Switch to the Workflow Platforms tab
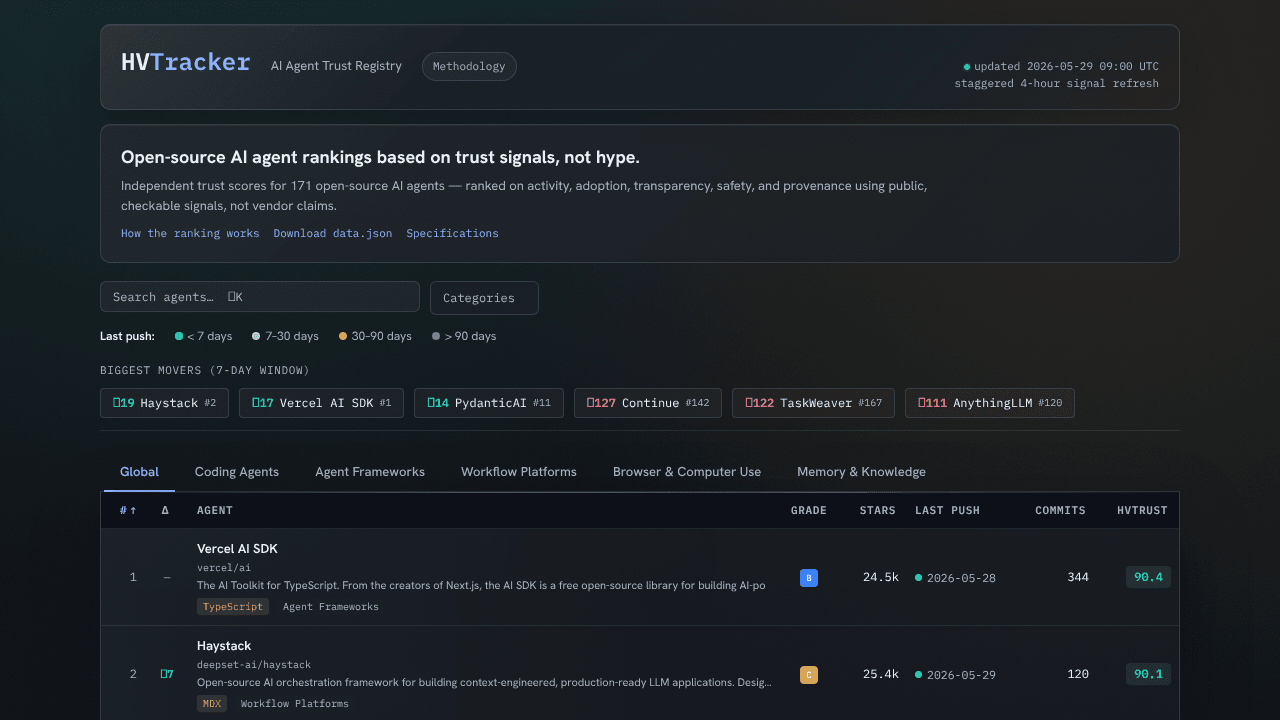Image resolution: width=1280 pixels, height=720 pixels. point(519,472)
